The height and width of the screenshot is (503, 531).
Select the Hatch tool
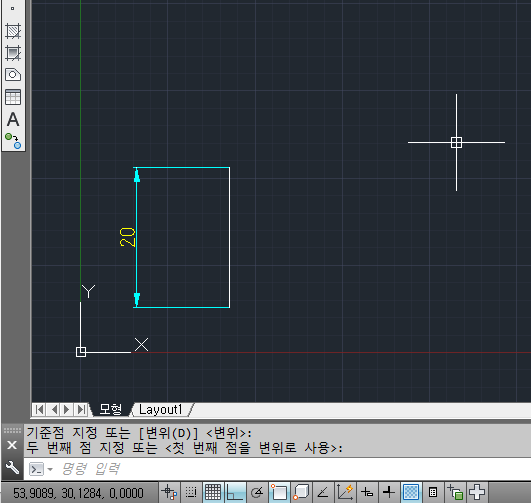[13, 31]
